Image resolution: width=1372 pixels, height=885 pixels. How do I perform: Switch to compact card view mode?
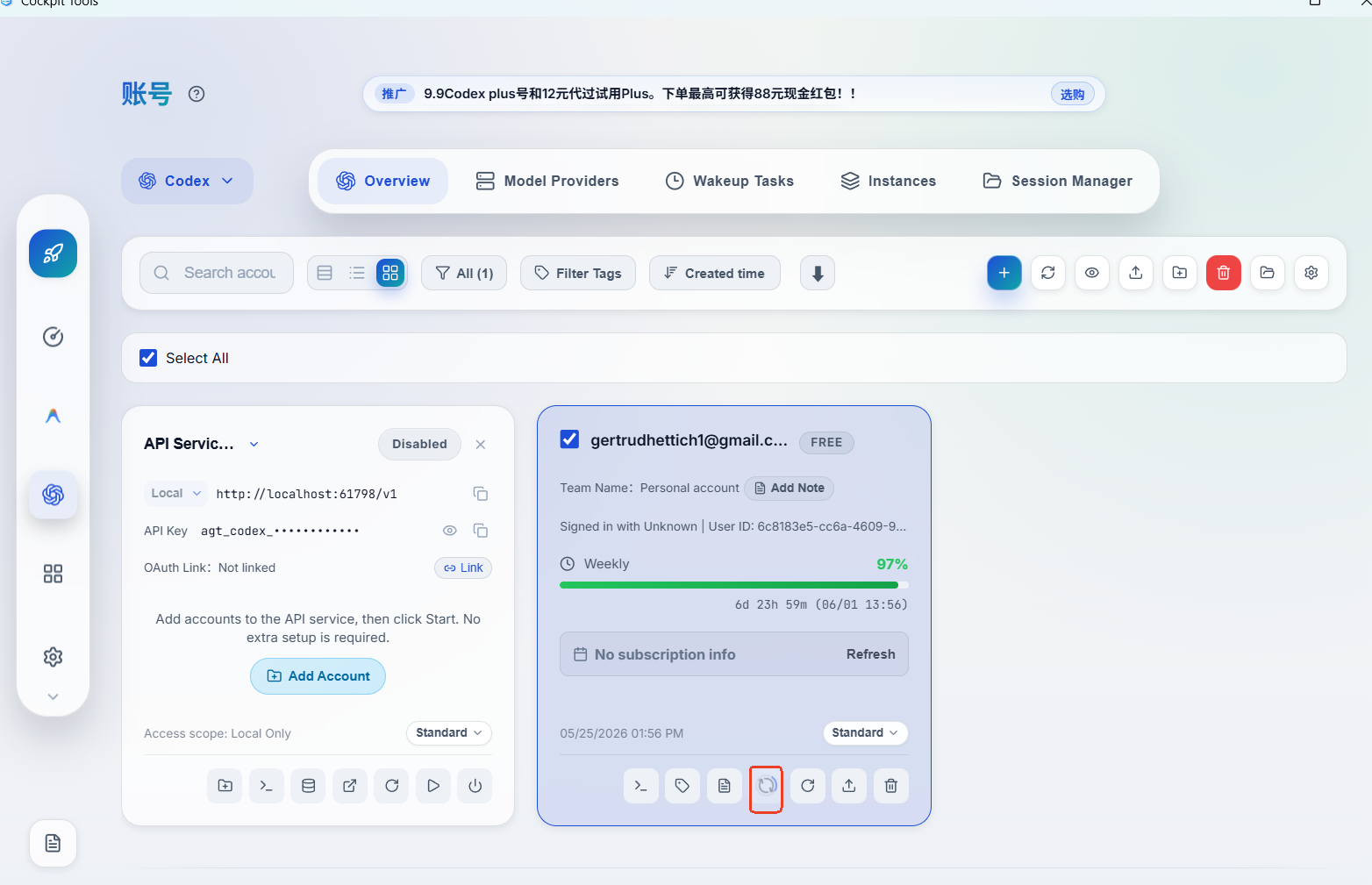(x=325, y=273)
